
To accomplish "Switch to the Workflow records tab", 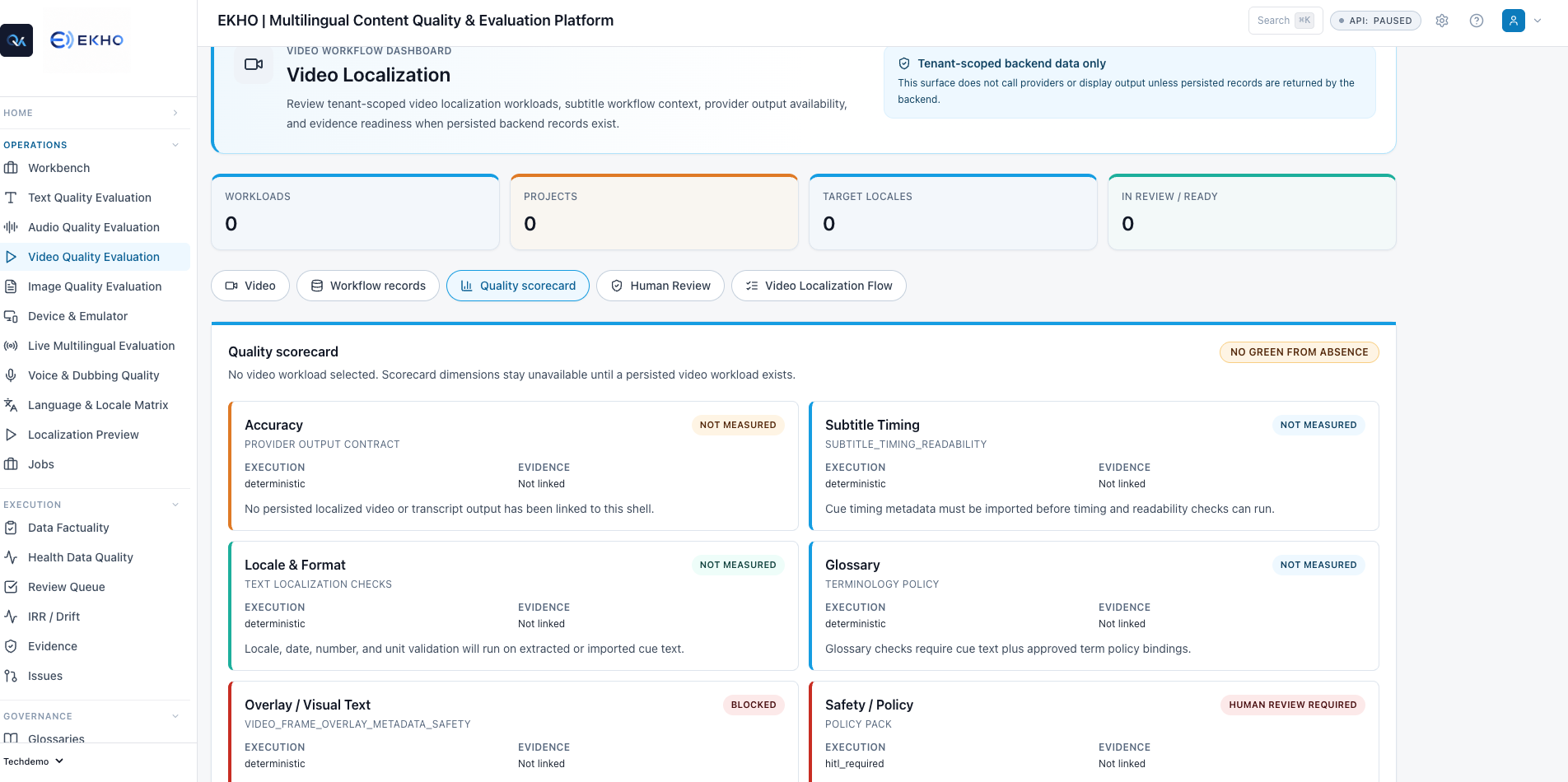I will click(368, 286).
